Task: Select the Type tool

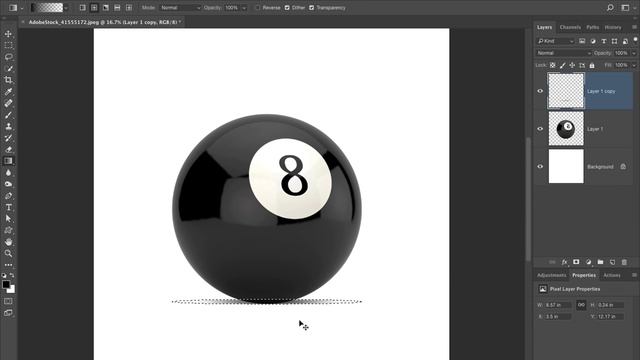Action: coord(8,207)
